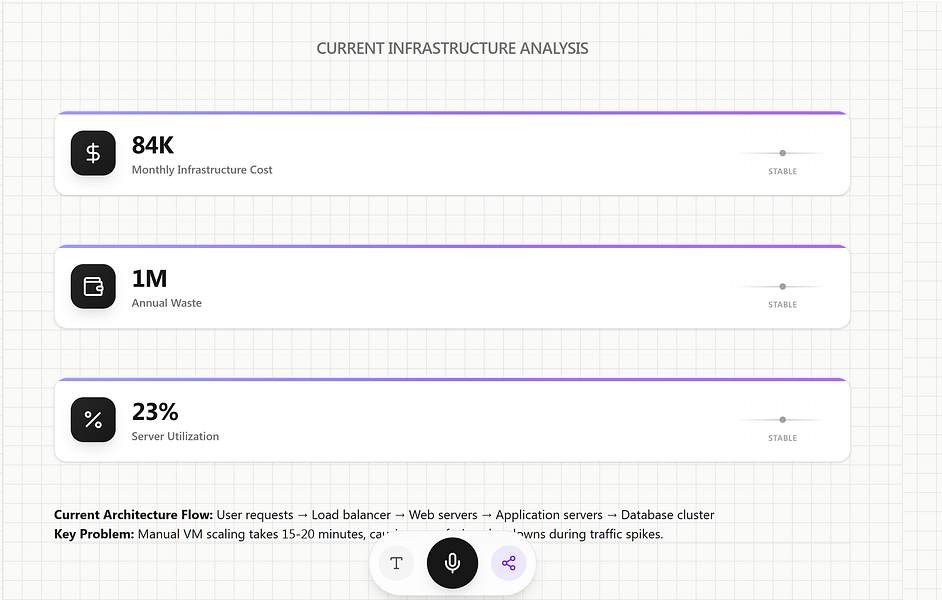Activate the microphone button
The height and width of the screenshot is (600, 942).
452,563
